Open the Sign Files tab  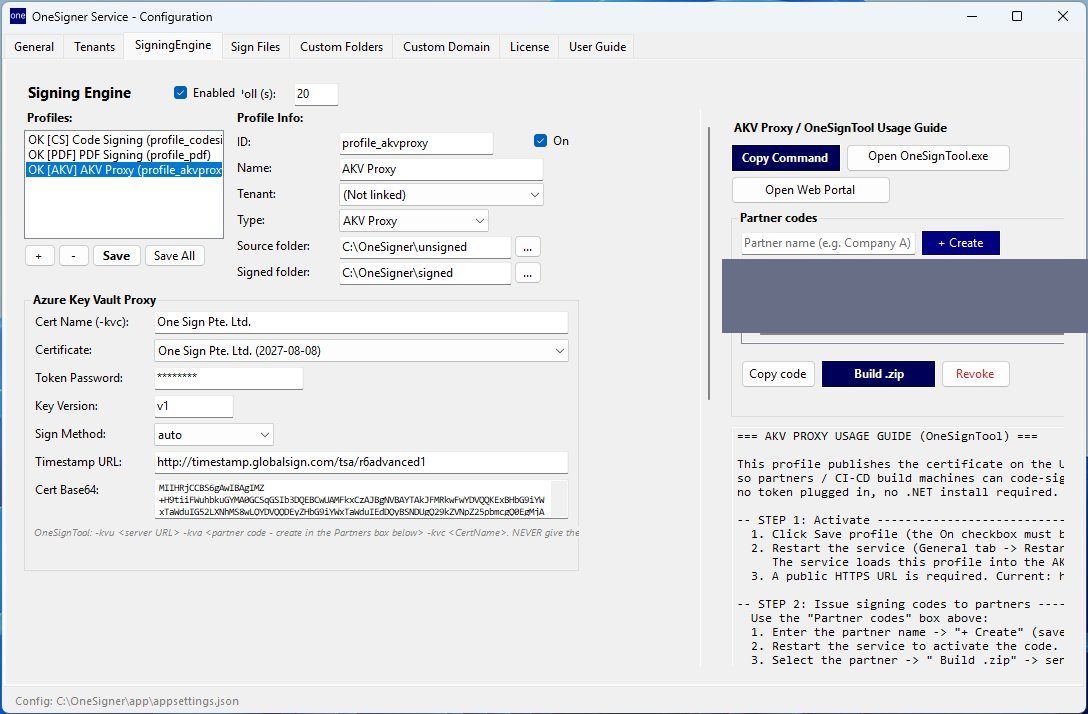(255, 47)
